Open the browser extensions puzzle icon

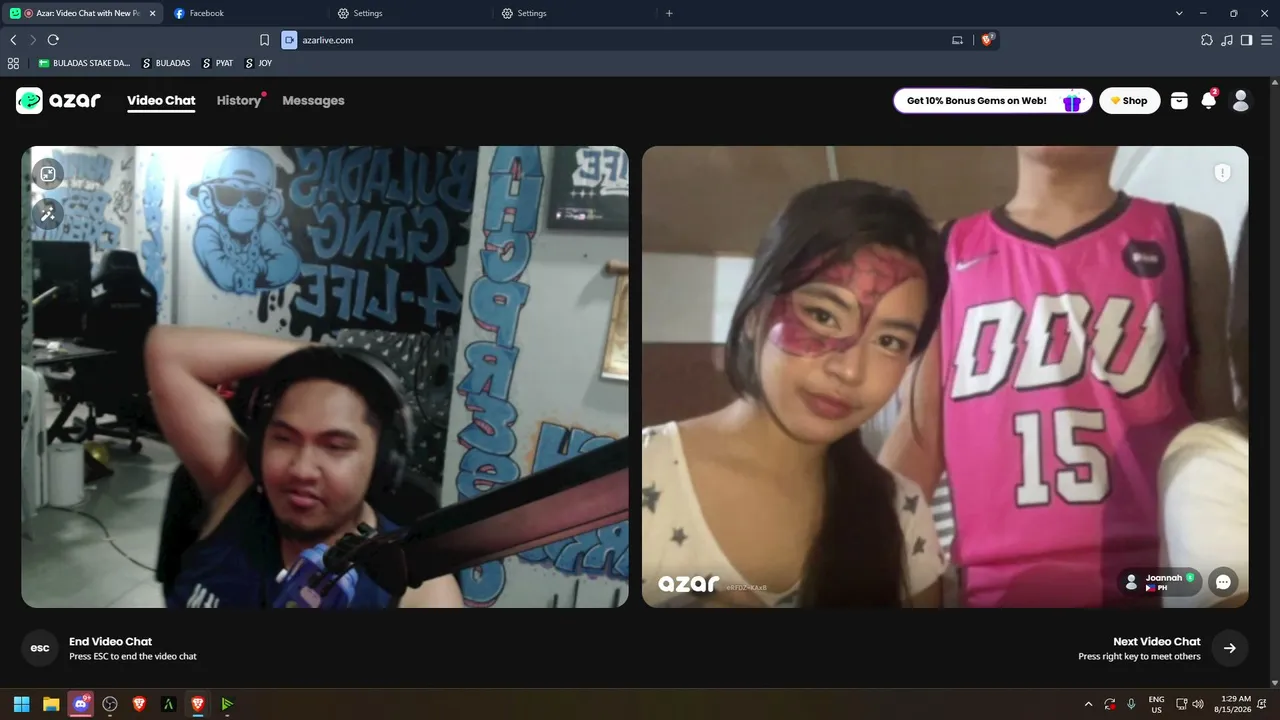click(x=1206, y=40)
